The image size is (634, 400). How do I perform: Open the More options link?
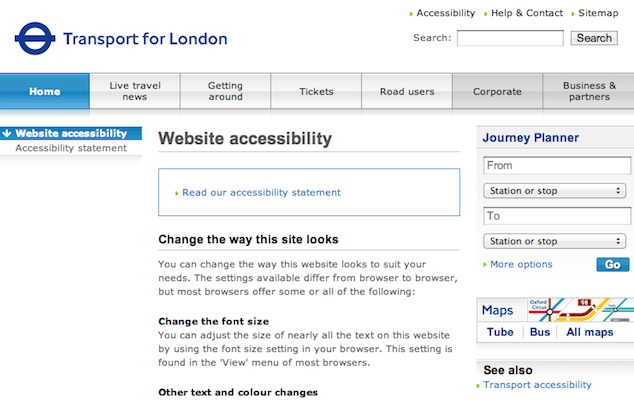pos(521,264)
